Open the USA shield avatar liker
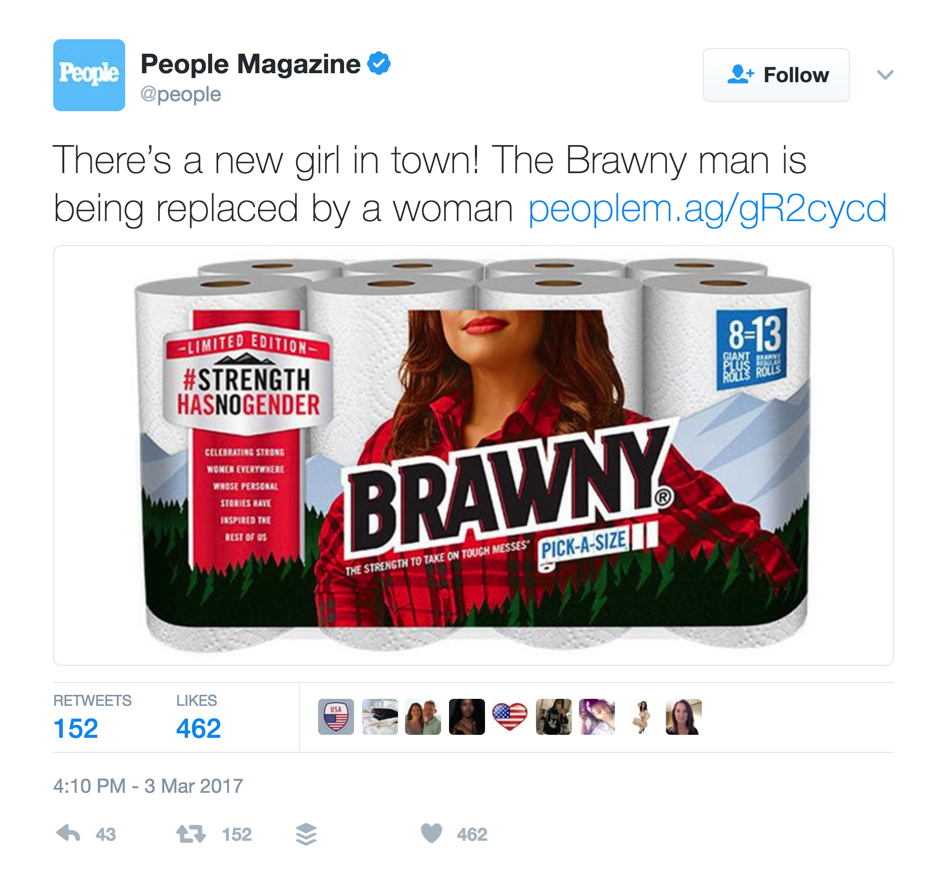This screenshot has width=943, height=876. 336,717
